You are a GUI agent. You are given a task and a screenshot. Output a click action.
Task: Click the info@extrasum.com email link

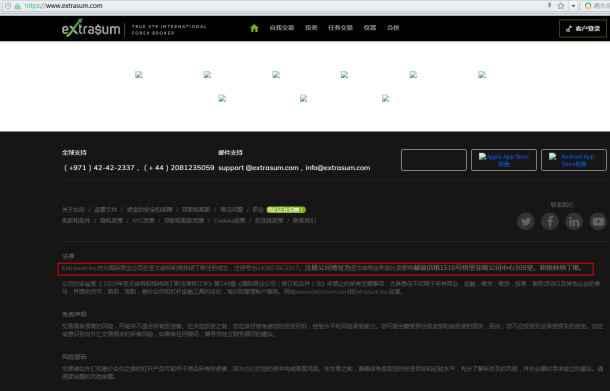(338, 168)
